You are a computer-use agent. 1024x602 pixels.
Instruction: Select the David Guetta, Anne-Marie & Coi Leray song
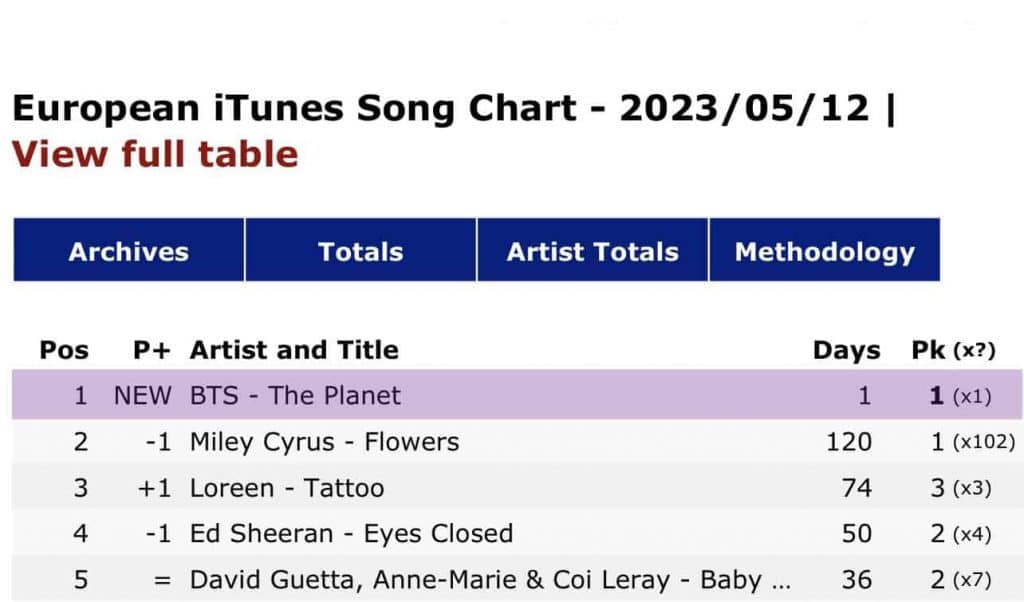point(490,579)
